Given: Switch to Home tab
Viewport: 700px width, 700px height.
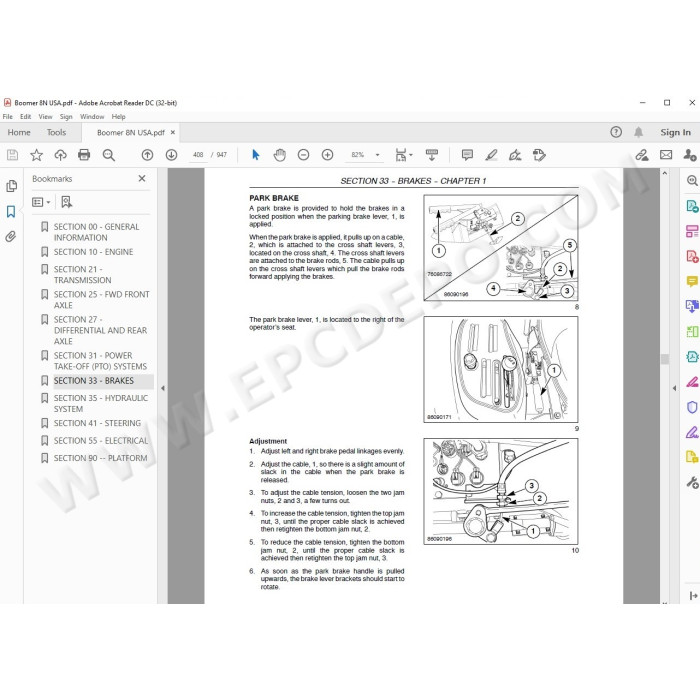Looking at the screenshot, I should (19, 132).
